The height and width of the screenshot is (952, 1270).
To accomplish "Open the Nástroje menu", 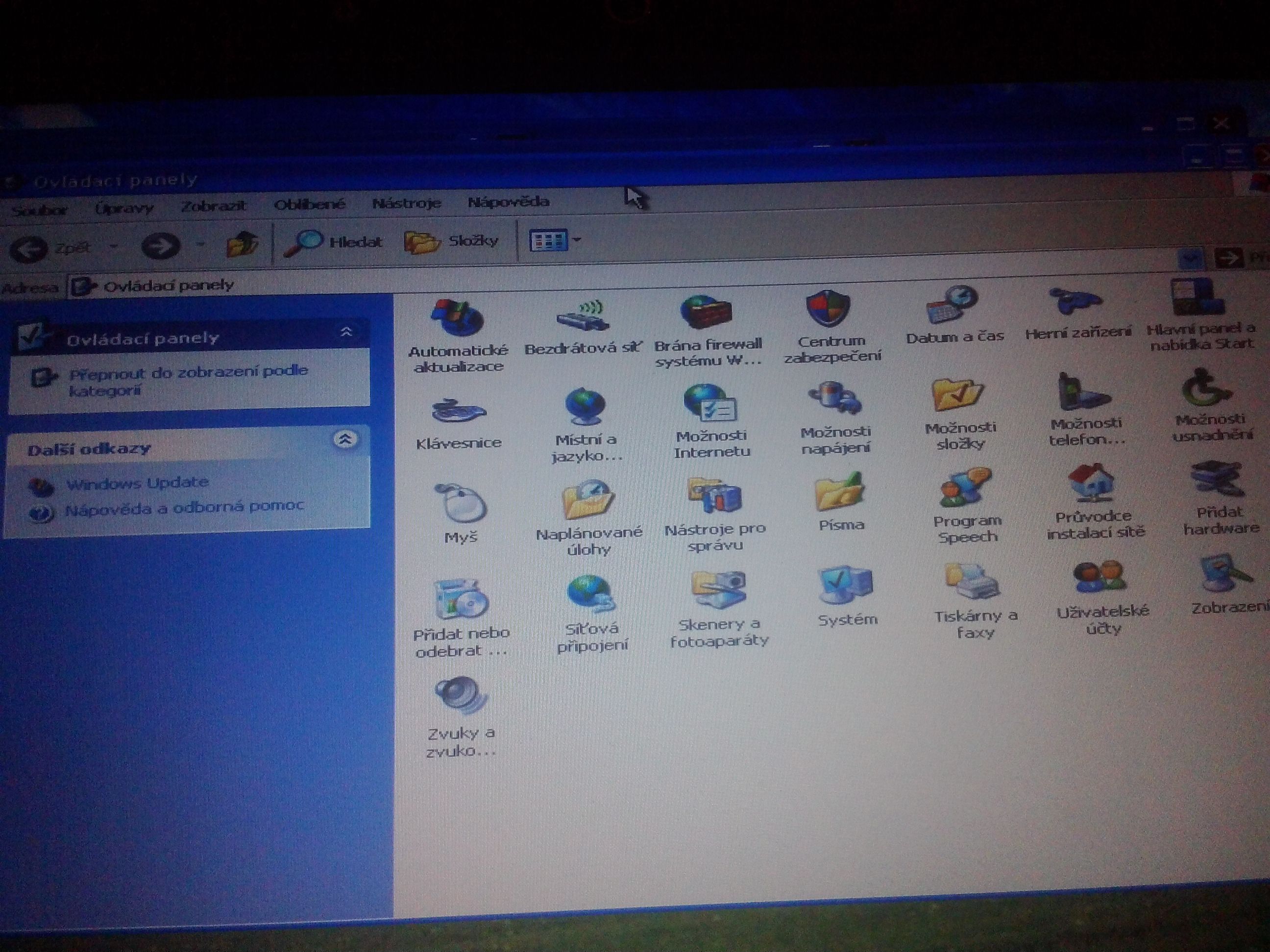I will (406, 203).
